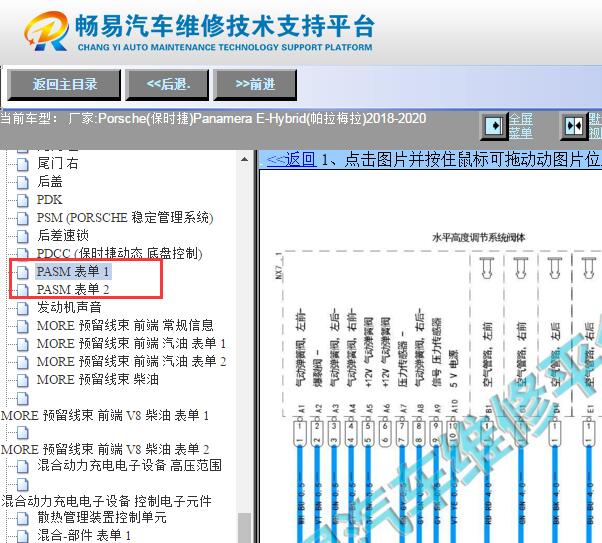The width and height of the screenshot is (602, 543).
Task: Open MORE 预留线束 前端 常规信息
Action: click(125, 326)
